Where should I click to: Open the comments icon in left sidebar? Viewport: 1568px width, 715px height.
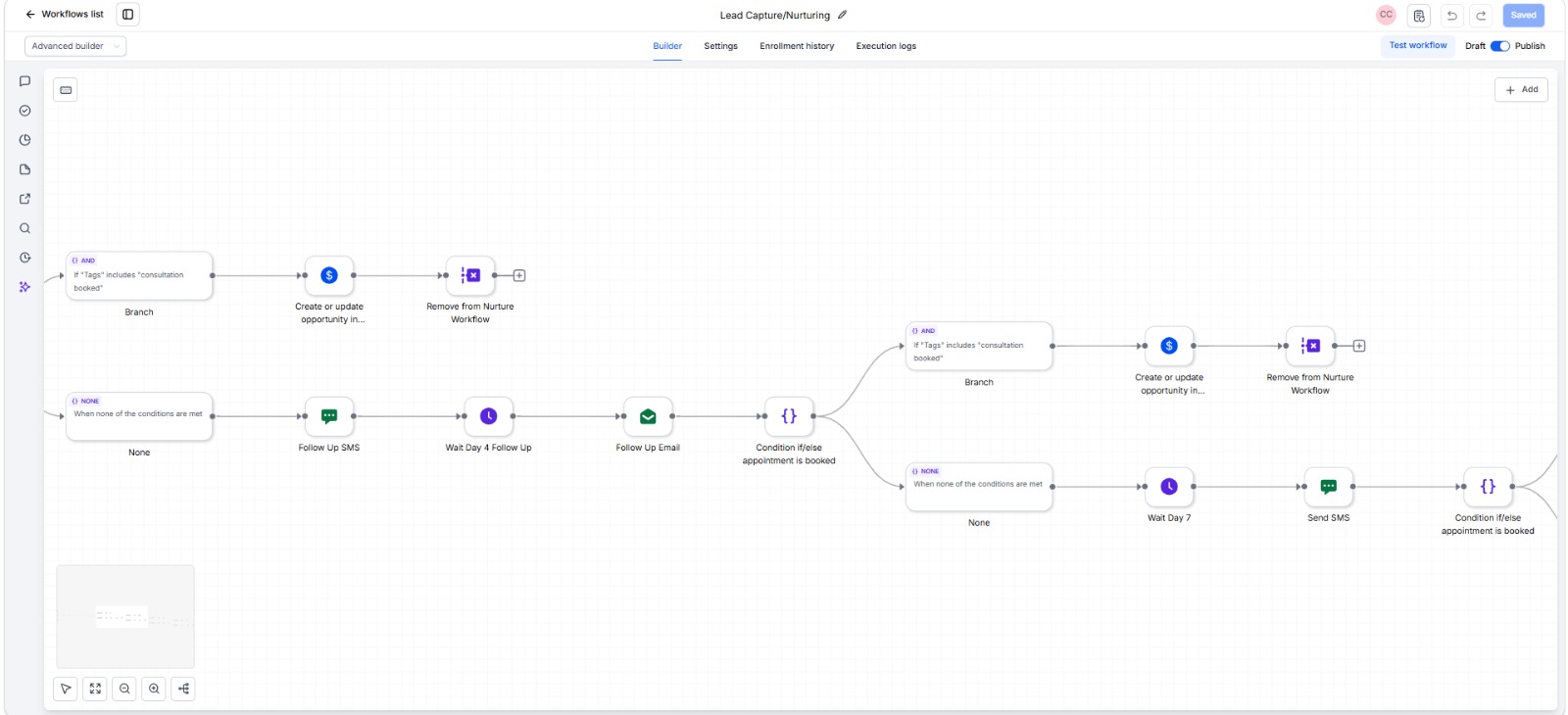coord(24,81)
